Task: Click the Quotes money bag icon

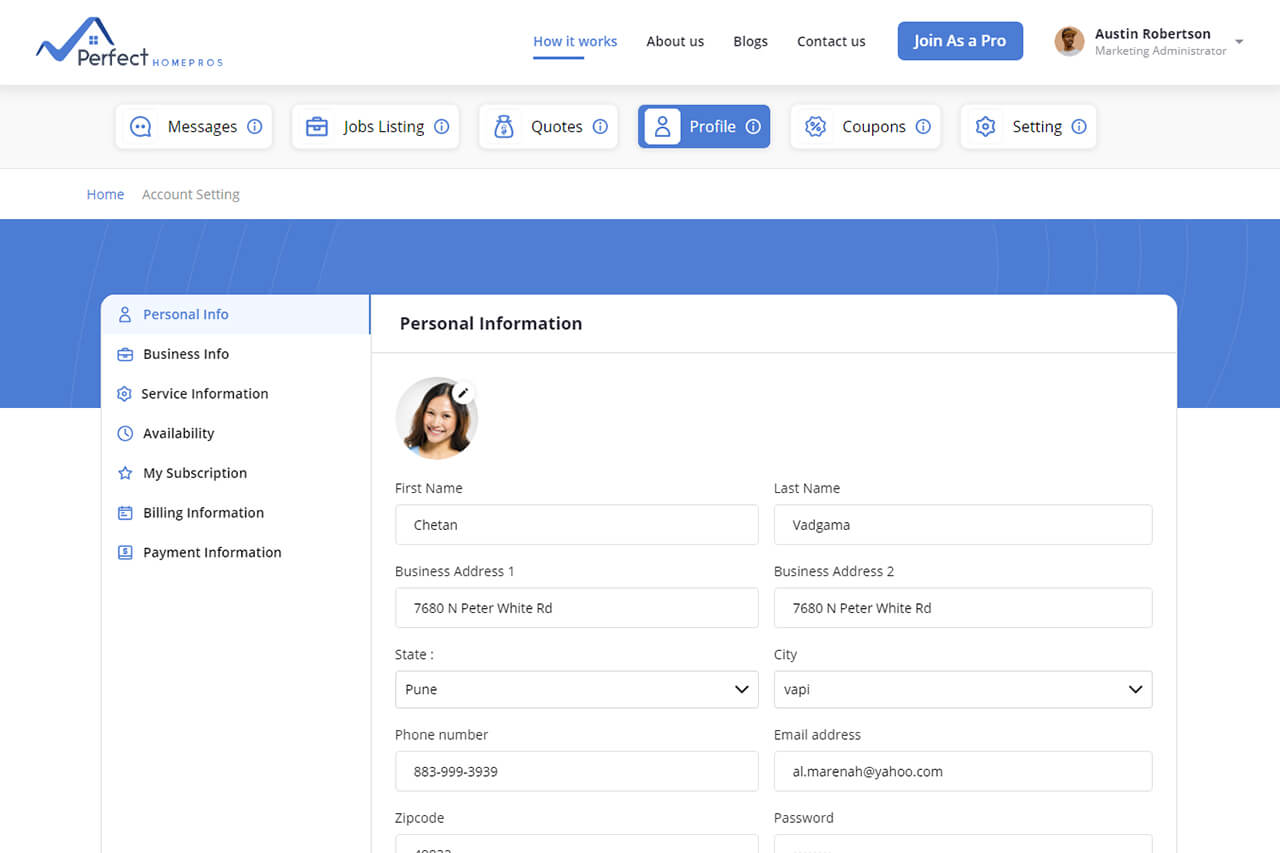Action: 505,127
